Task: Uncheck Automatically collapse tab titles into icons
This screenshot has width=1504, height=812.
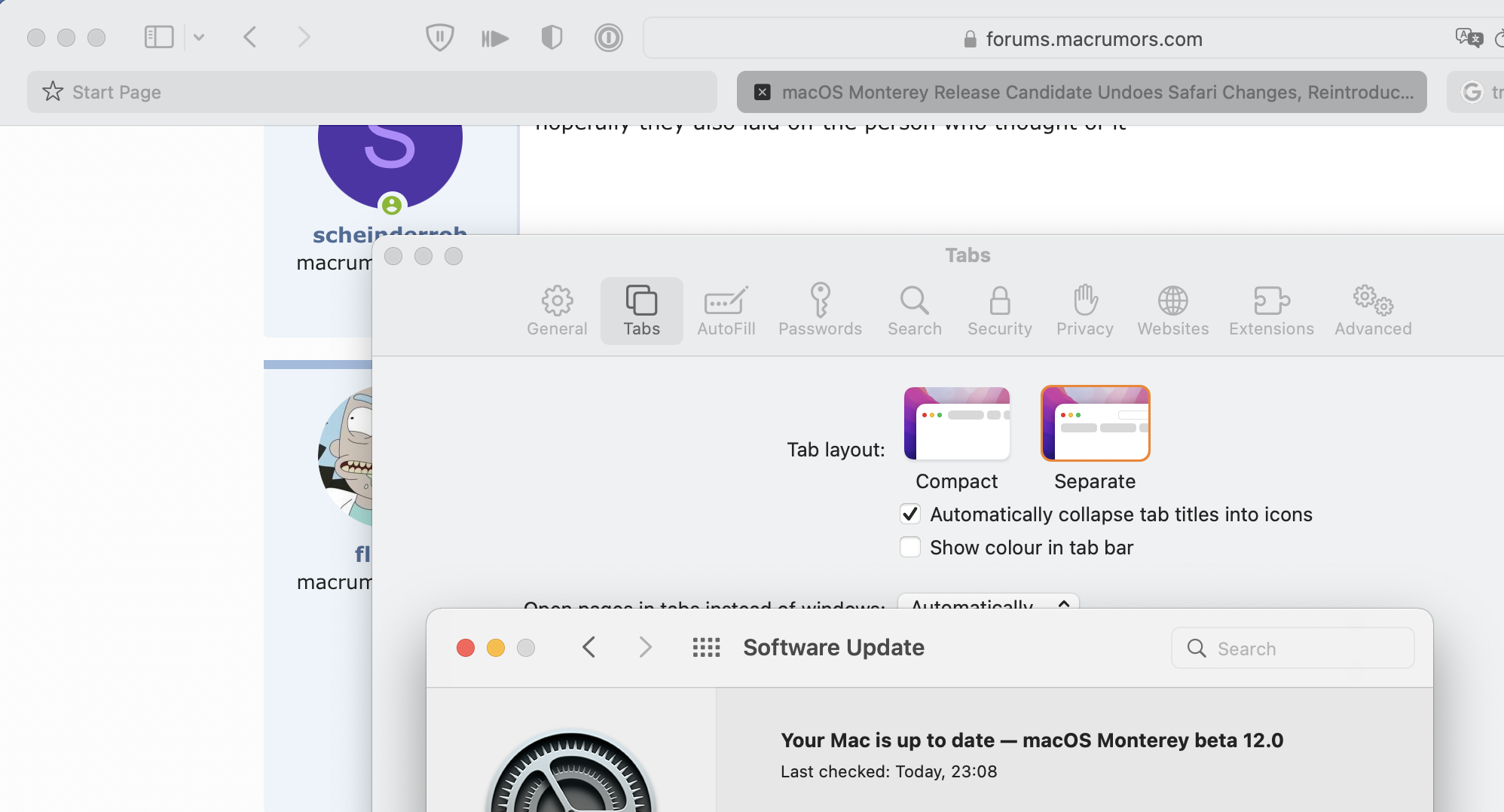Action: [x=910, y=514]
